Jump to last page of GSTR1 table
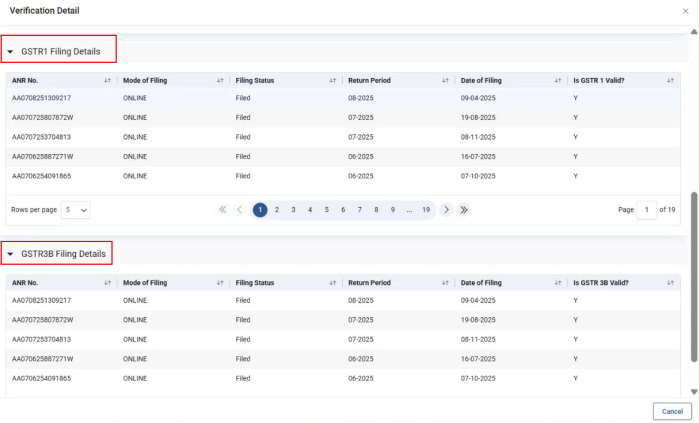Viewport: 699px width, 423px height. click(x=464, y=210)
